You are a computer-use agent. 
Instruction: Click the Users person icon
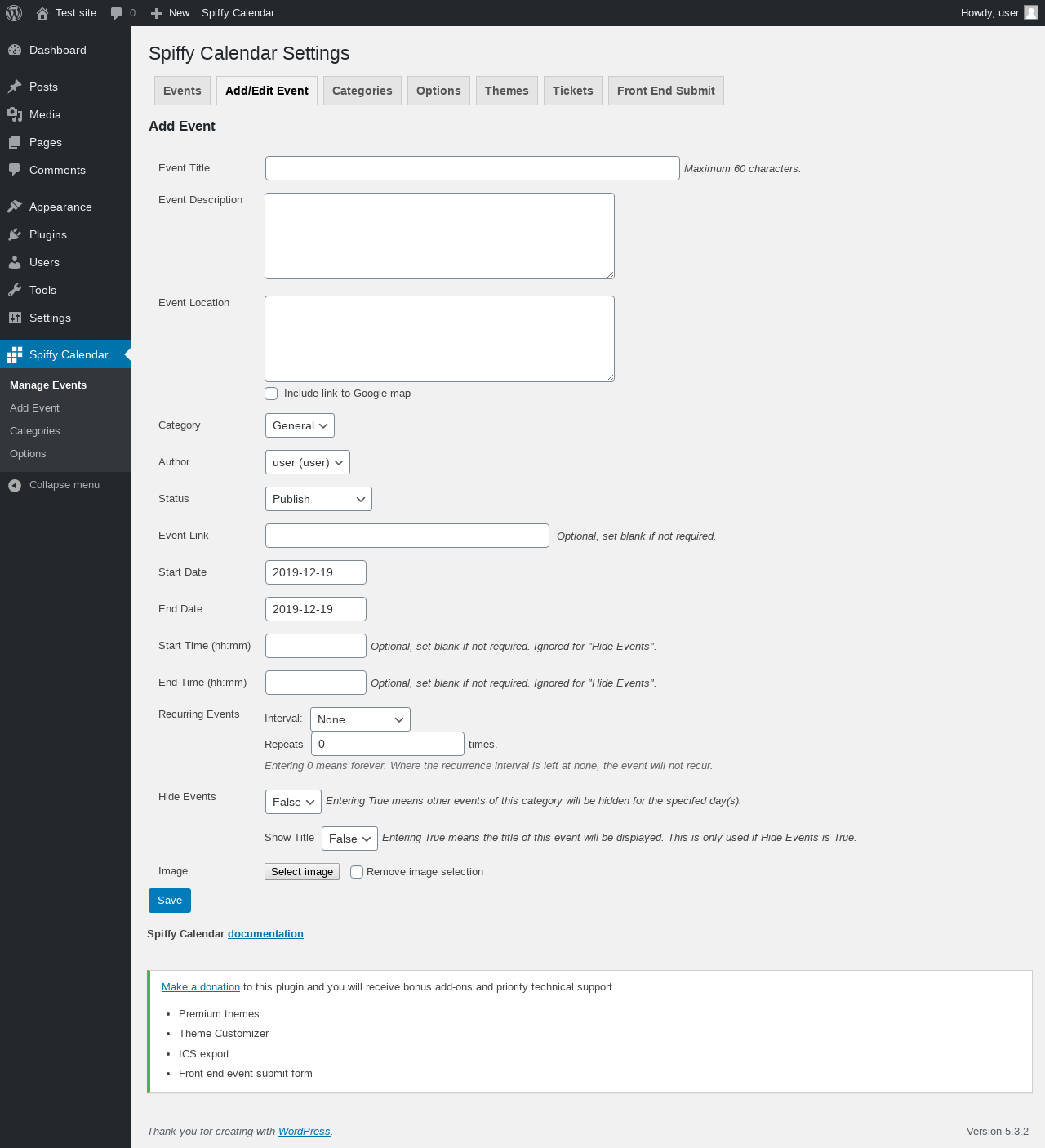tap(15, 262)
